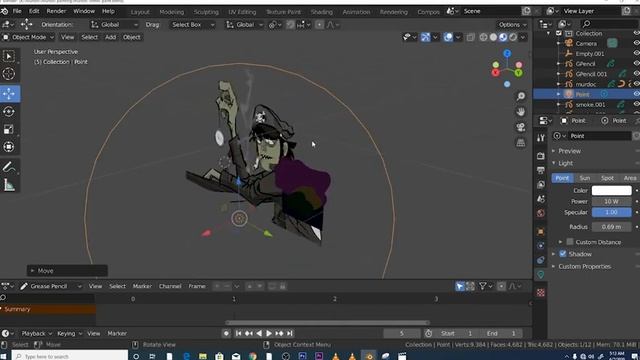The image size is (640, 360).
Task: Open the viewport Add menu
Action: 110,37
